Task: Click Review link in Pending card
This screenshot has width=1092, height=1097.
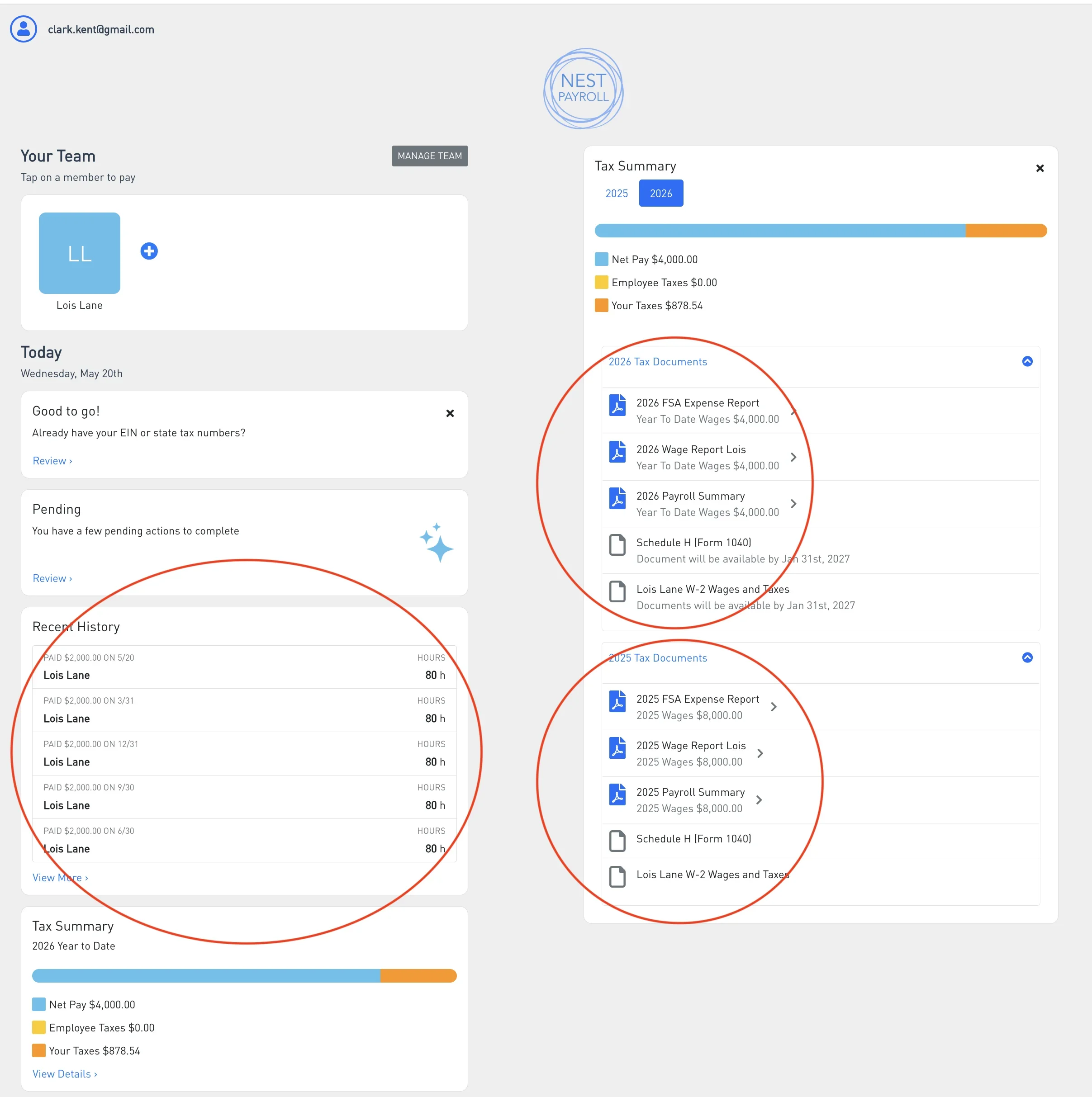Action: point(52,579)
